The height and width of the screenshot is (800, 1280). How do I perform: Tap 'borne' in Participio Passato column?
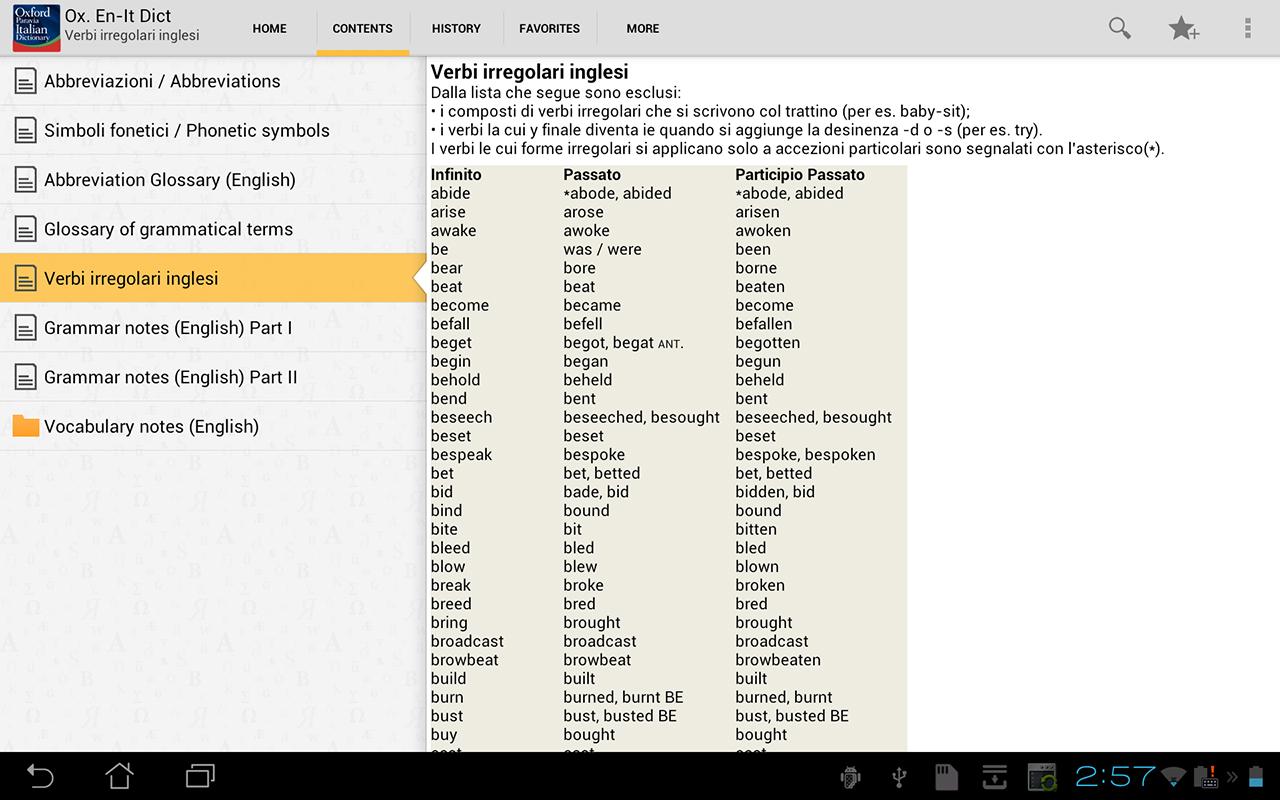[x=756, y=268]
